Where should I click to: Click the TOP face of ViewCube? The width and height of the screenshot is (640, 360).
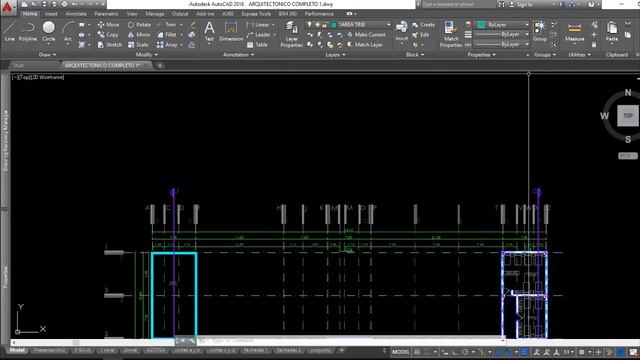coord(628,116)
